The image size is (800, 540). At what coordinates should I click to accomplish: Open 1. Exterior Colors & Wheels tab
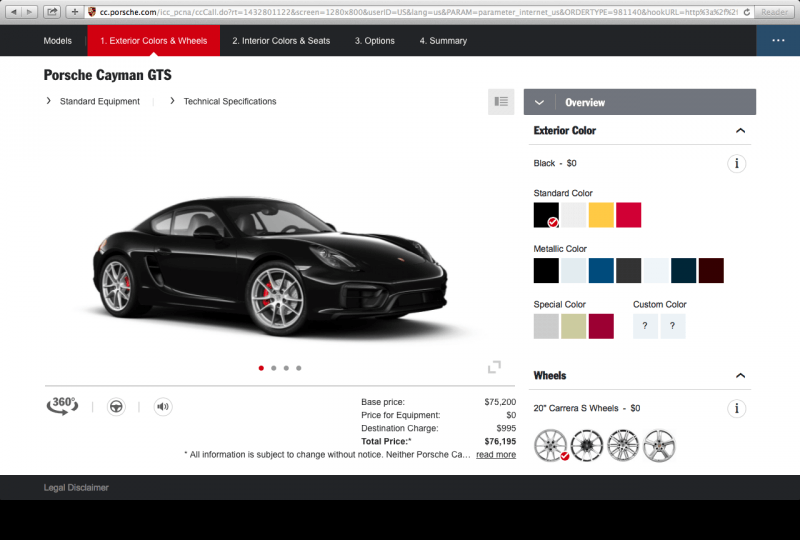(154, 41)
